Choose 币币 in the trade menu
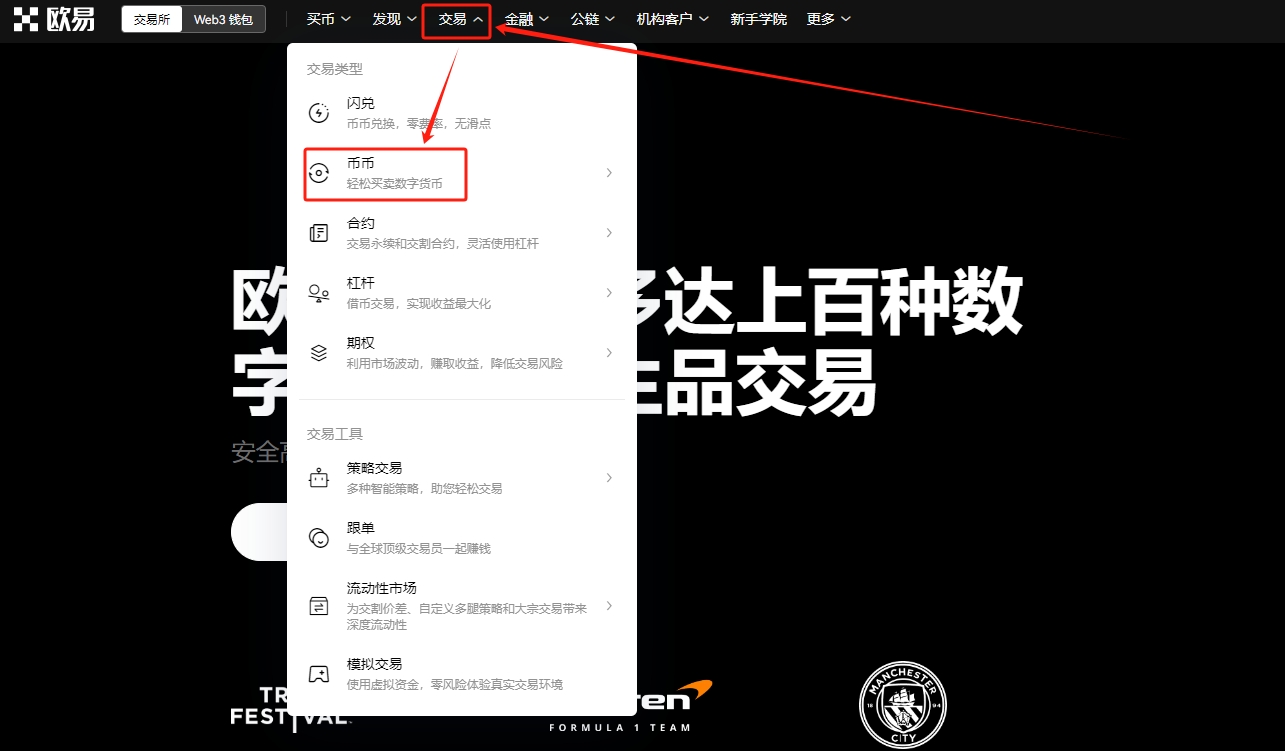 [x=462, y=173]
